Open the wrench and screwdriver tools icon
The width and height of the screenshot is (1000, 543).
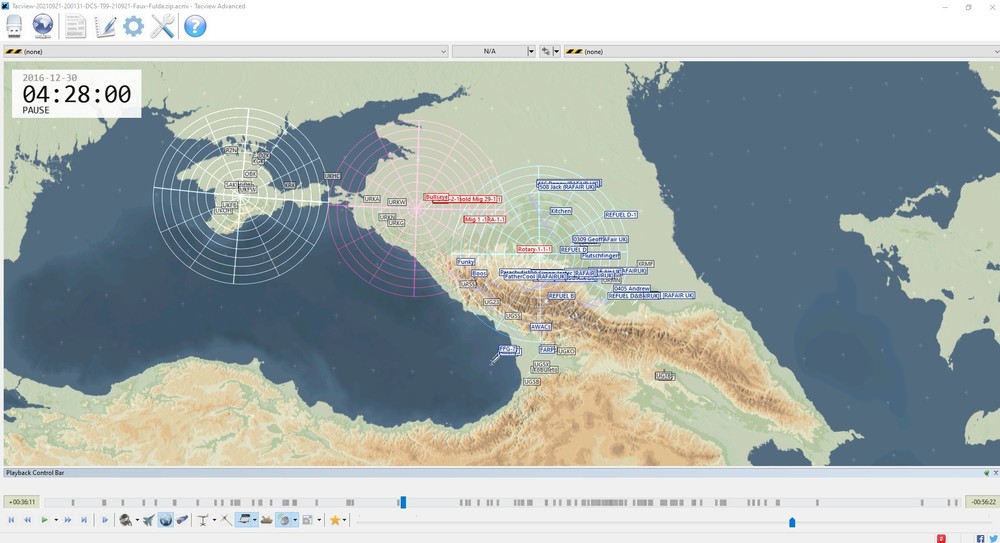pos(162,27)
